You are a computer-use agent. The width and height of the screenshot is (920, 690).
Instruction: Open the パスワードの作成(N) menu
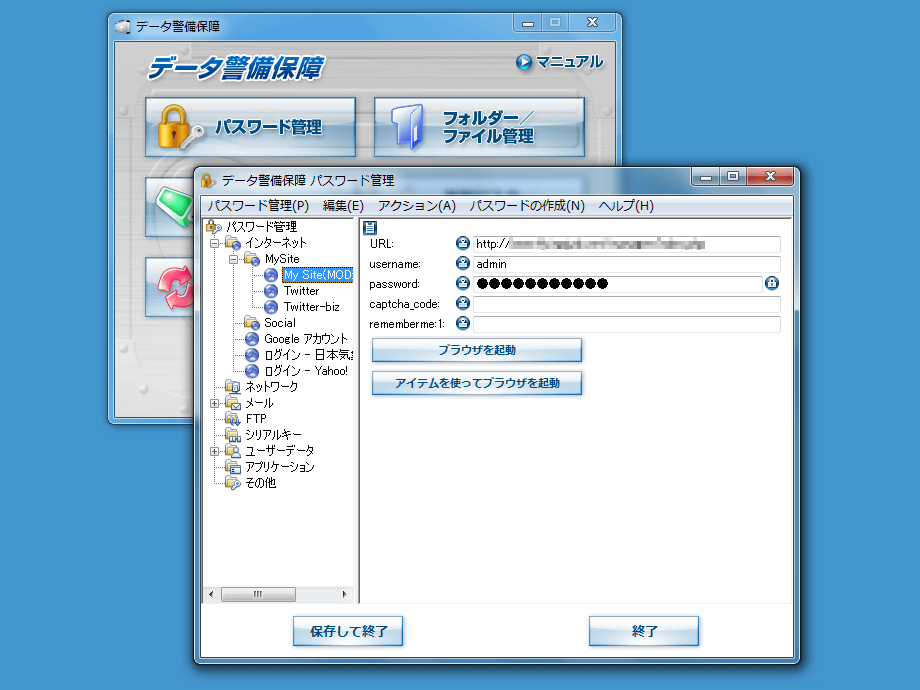tap(527, 206)
